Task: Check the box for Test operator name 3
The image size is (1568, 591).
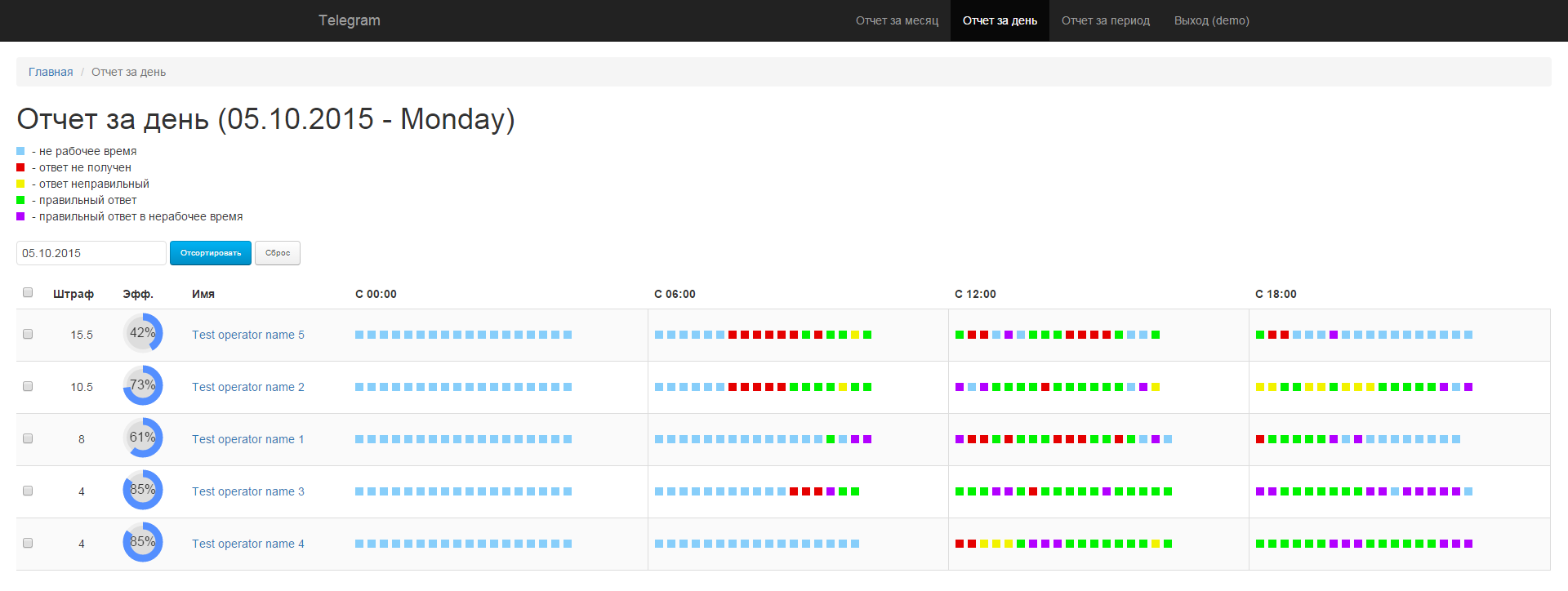Action: (x=28, y=491)
